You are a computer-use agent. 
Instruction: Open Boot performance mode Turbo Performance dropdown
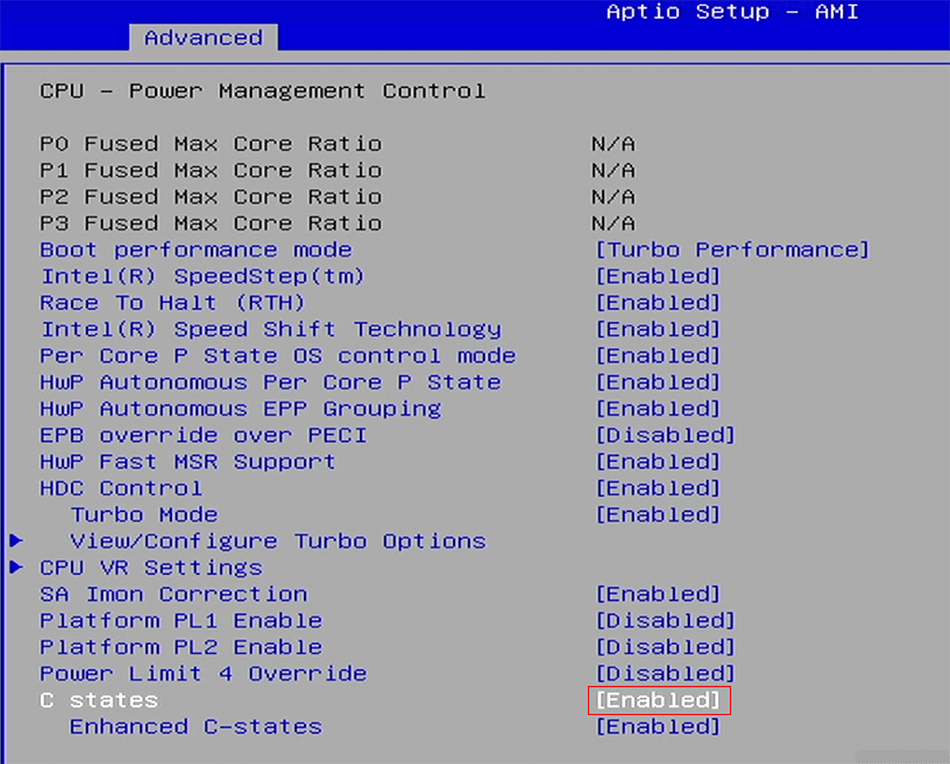click(732, 250)
